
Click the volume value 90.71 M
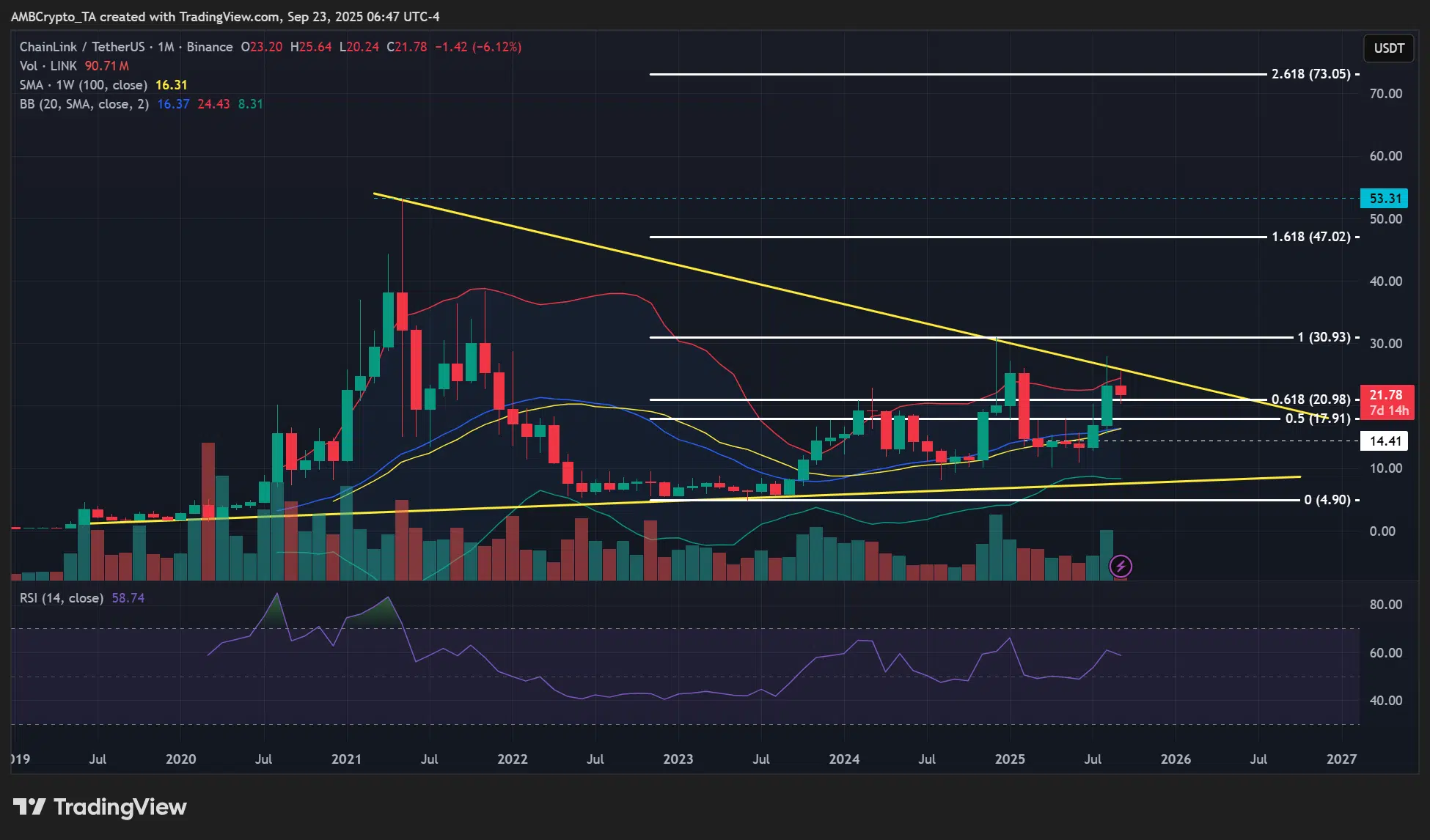[x=107, y=66]
